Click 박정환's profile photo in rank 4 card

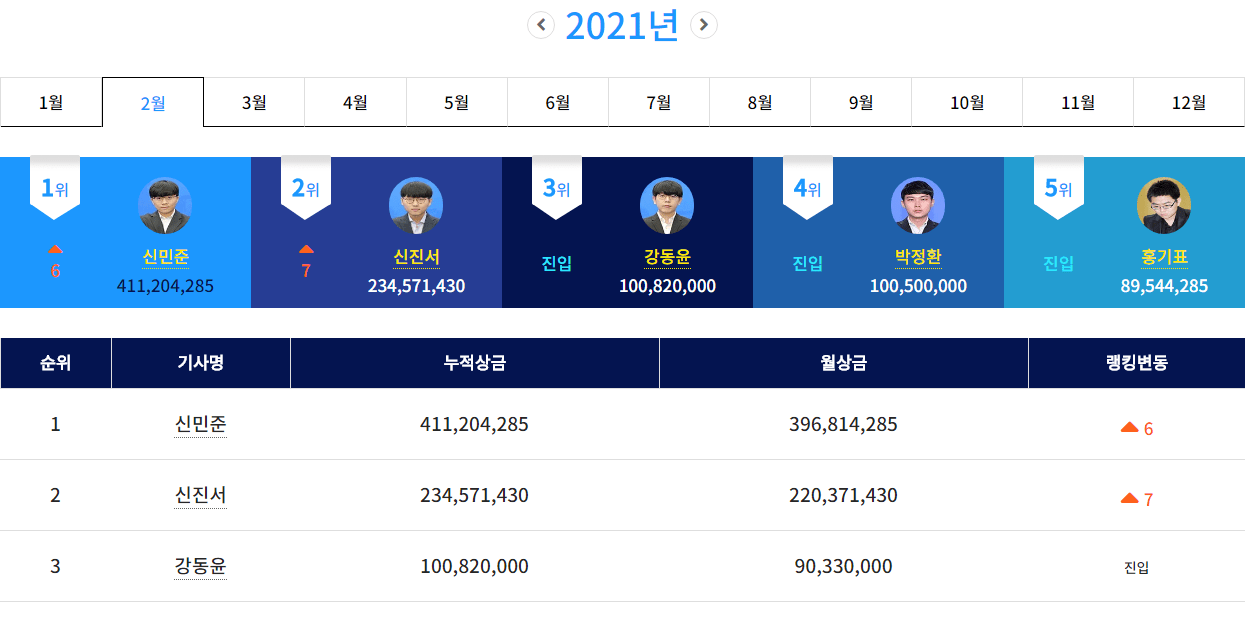pyautogui.click(x=918, y=206)
